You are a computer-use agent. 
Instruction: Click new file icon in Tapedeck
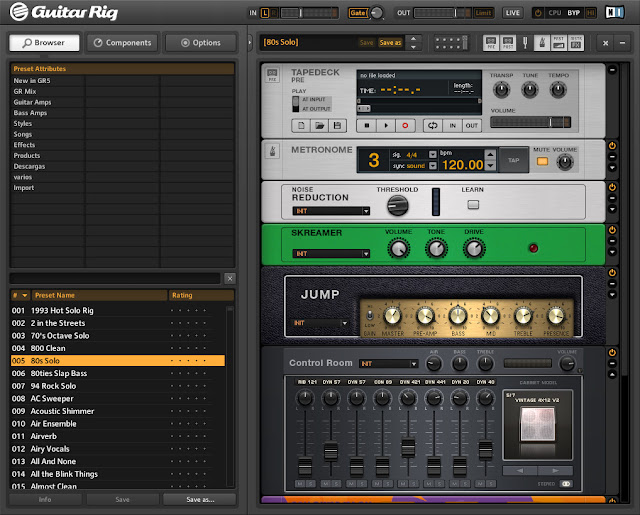(x=301, y=126)
